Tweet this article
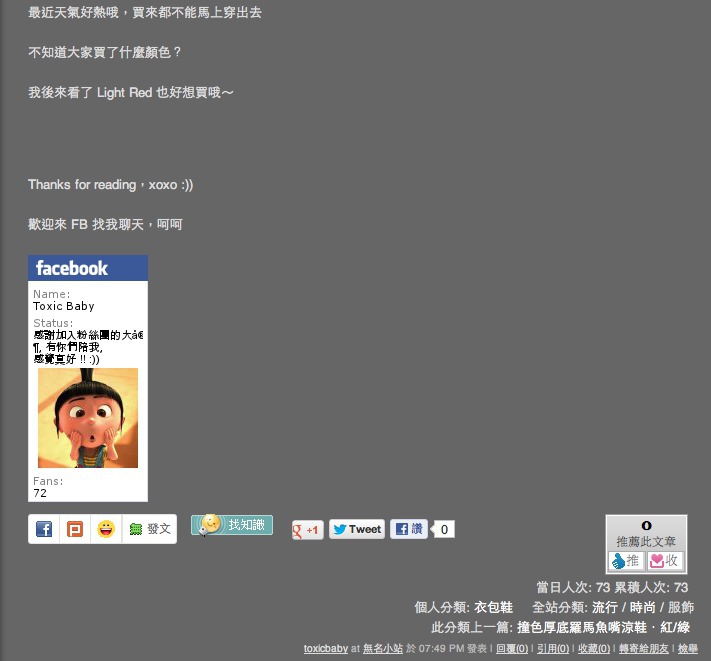 [357, 529]
